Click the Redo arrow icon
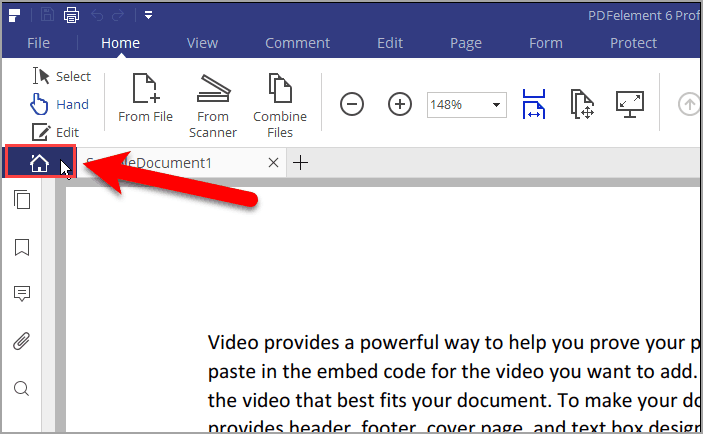The width and height of the screenshot is (703, 434). (x=118, y=16)
